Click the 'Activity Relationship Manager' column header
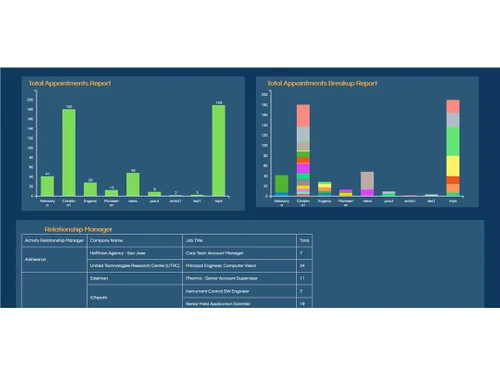 [x=54, y=240]
